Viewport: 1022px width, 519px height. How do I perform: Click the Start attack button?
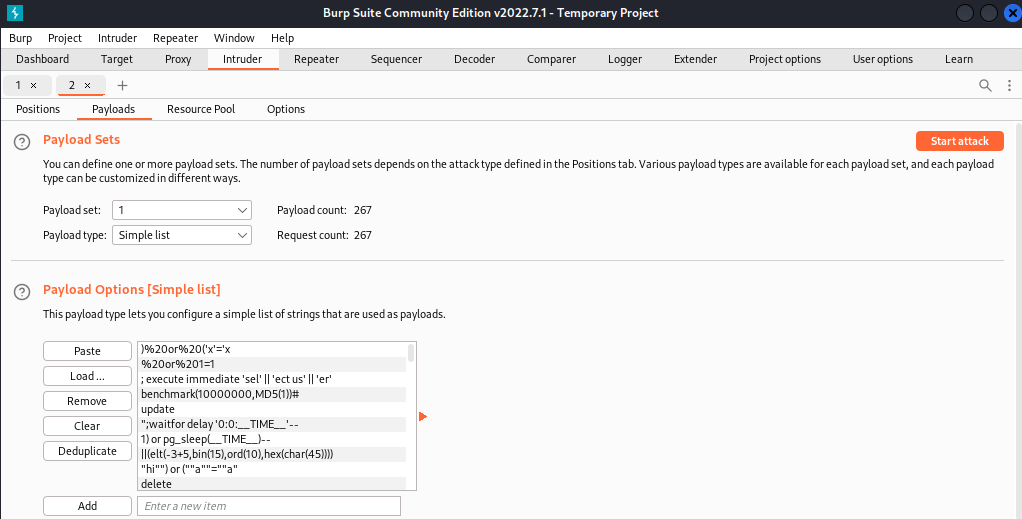pyautogui.click(x=959, y=141)
